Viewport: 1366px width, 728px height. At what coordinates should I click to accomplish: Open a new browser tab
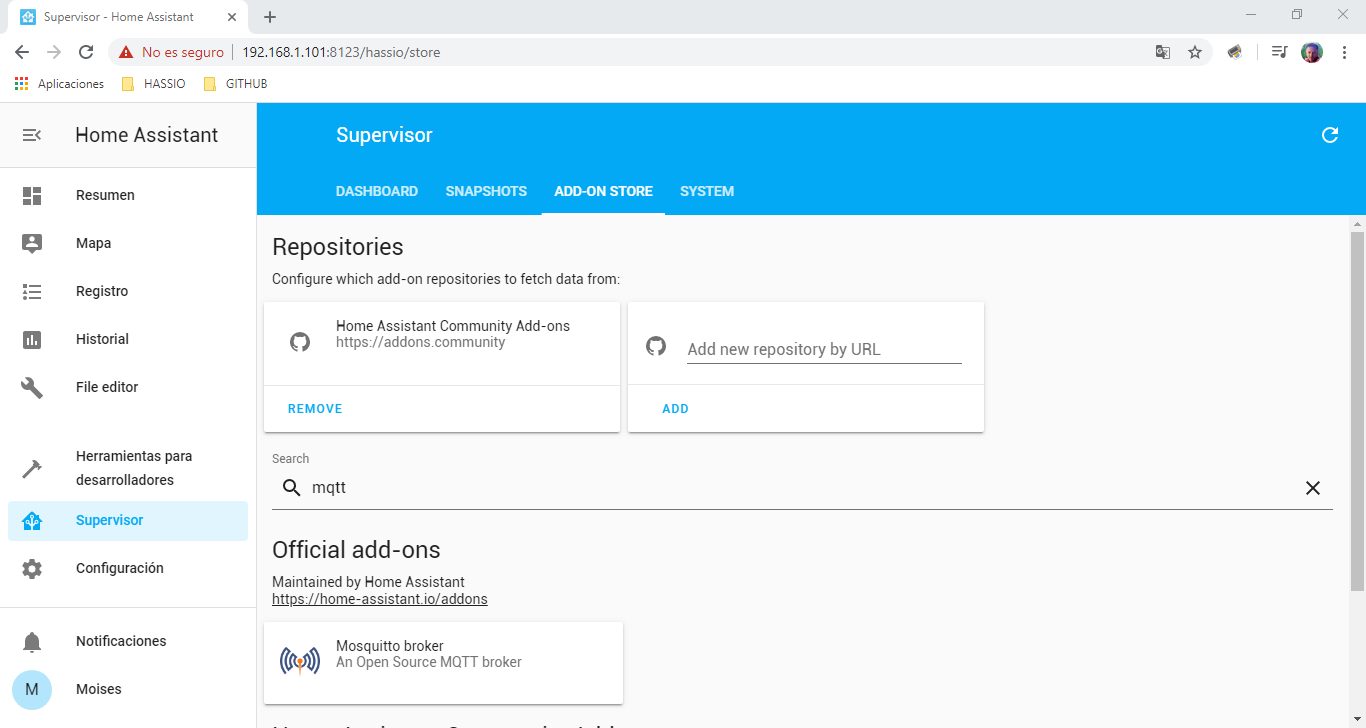coord(270,17)
